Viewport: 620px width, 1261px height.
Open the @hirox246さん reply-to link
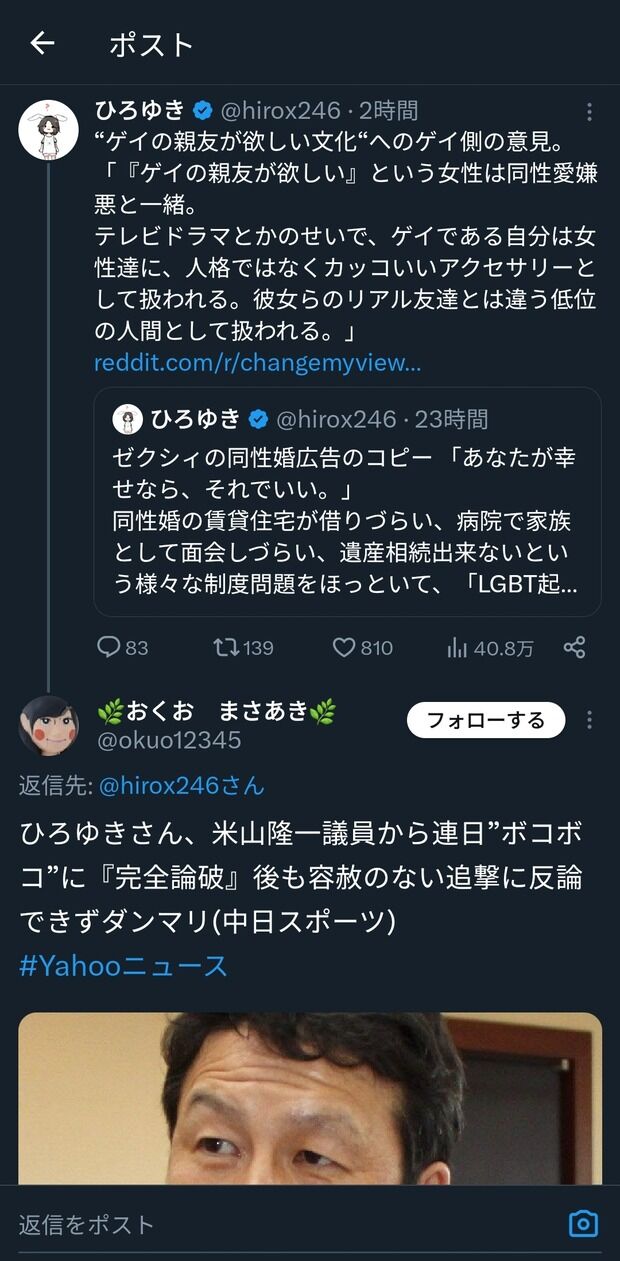(x=180, y=787)
